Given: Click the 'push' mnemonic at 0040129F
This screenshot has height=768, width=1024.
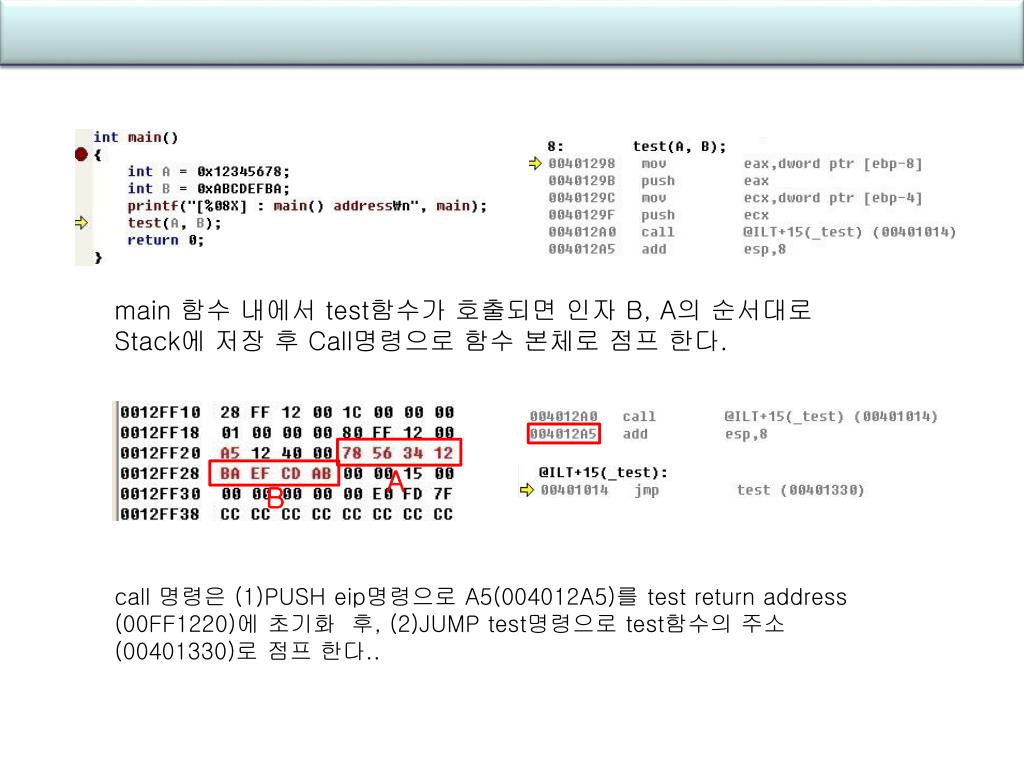Looking at the screenshot, I should pyautogui.click(x=658, y=215).
